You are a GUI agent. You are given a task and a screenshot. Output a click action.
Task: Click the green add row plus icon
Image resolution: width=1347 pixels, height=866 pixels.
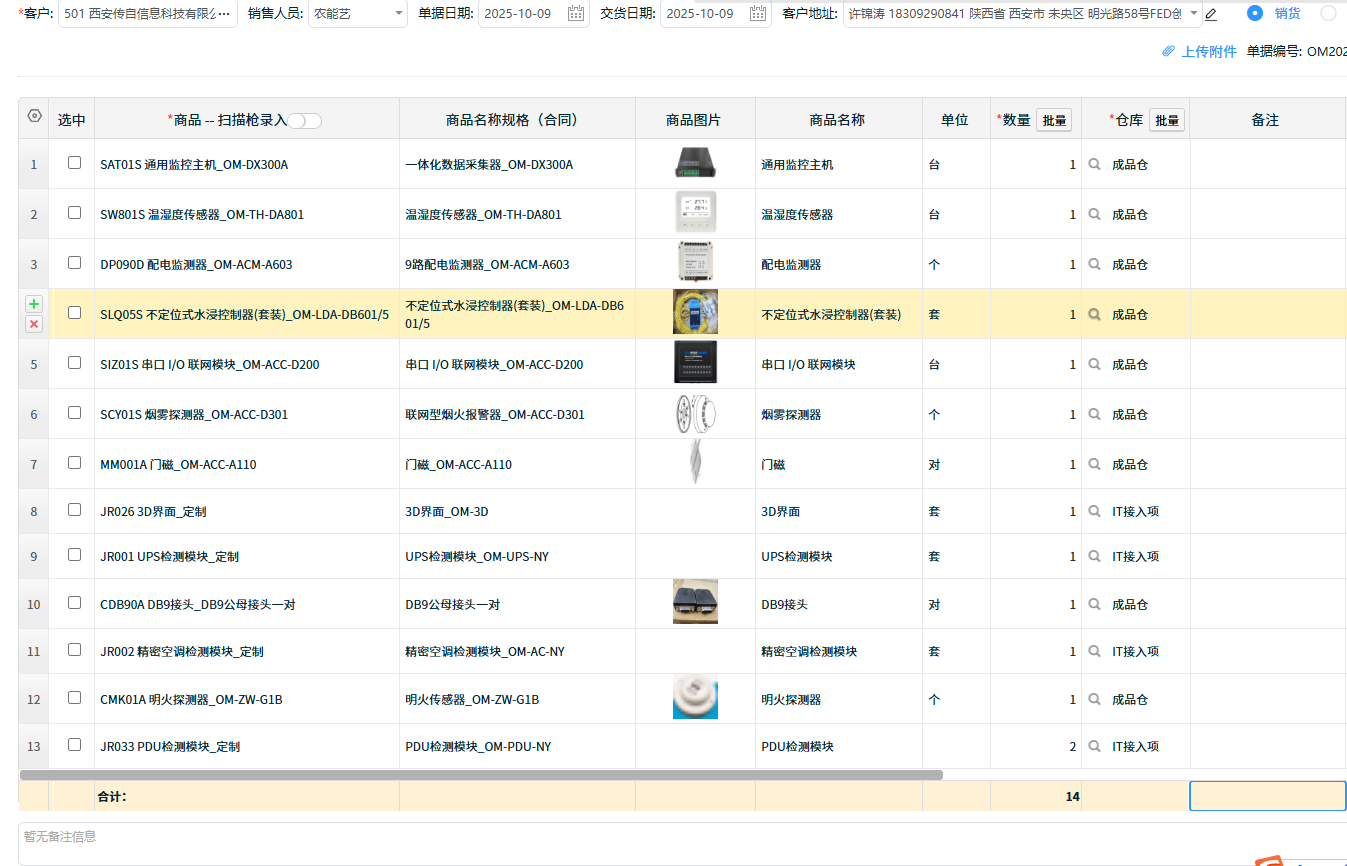[x=34, y=304]
